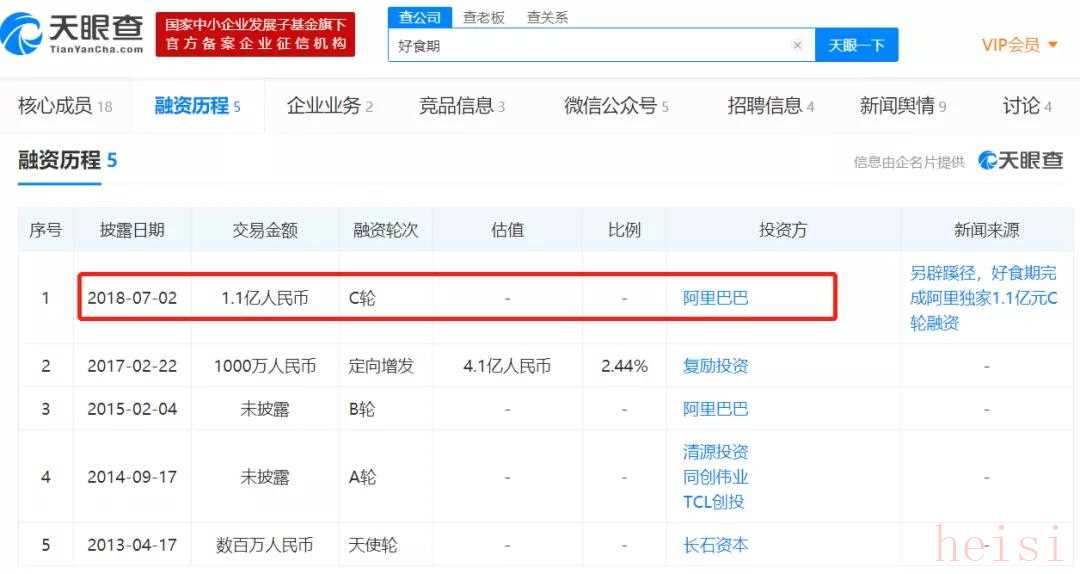Open the 招聘信息 section tab

[x=771, y=105]
